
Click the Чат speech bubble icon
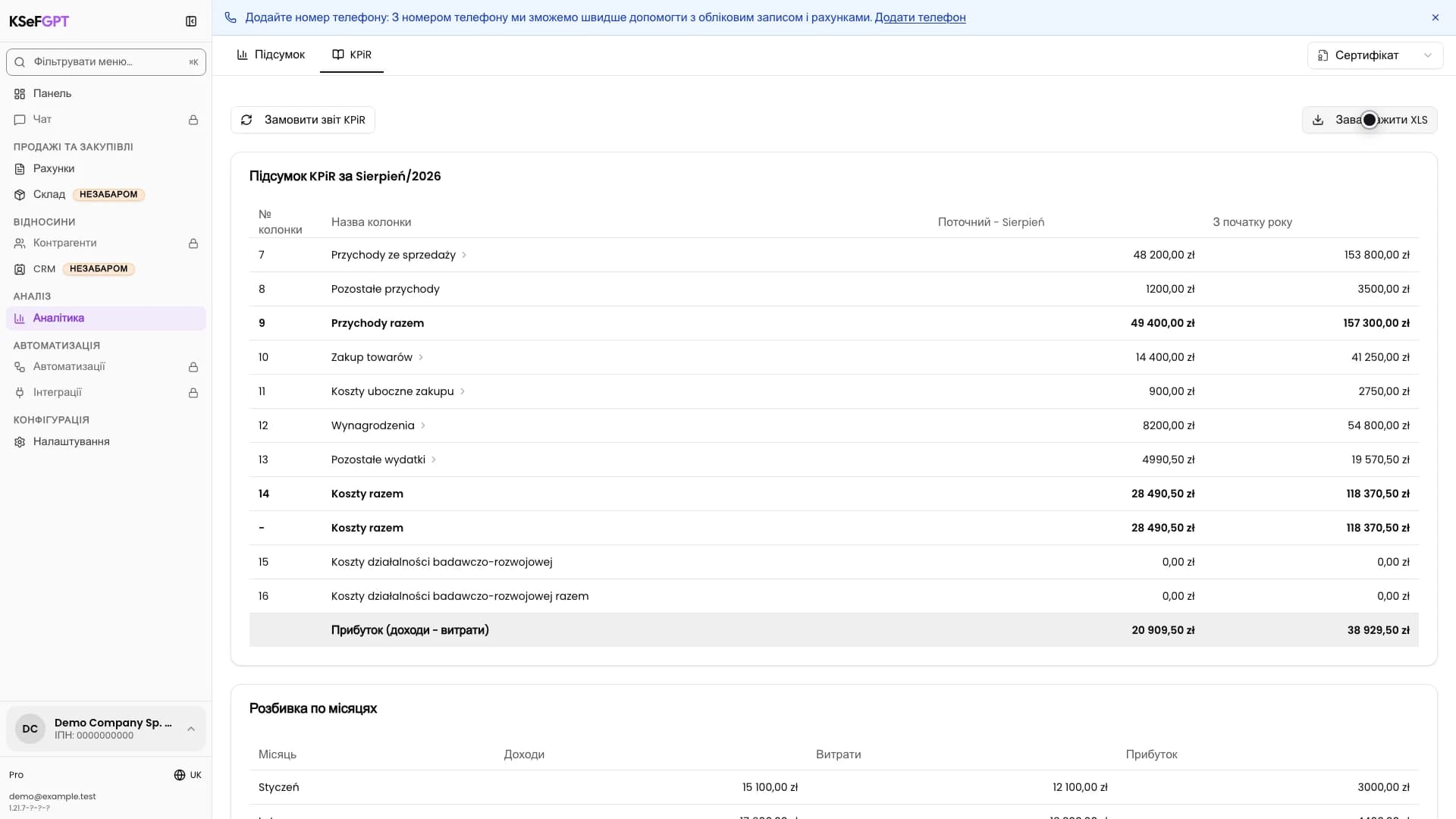[20, 120]
